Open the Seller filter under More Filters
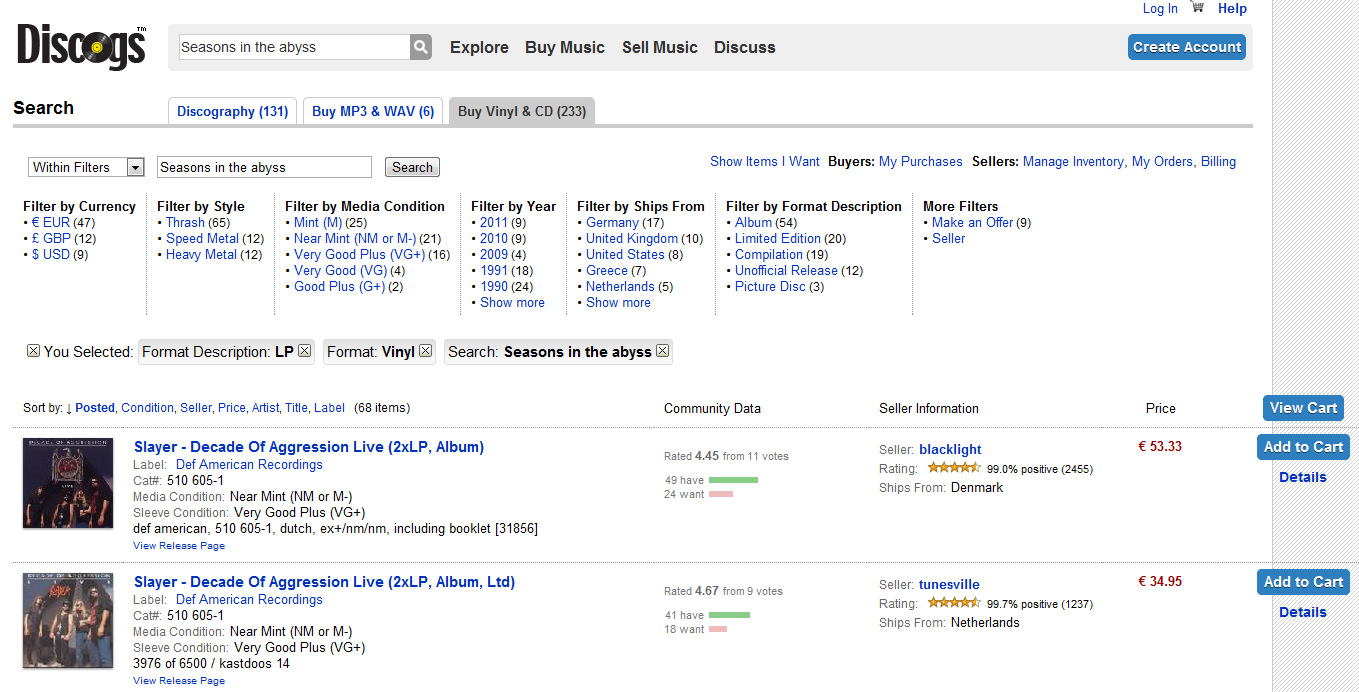 (948, 238)
